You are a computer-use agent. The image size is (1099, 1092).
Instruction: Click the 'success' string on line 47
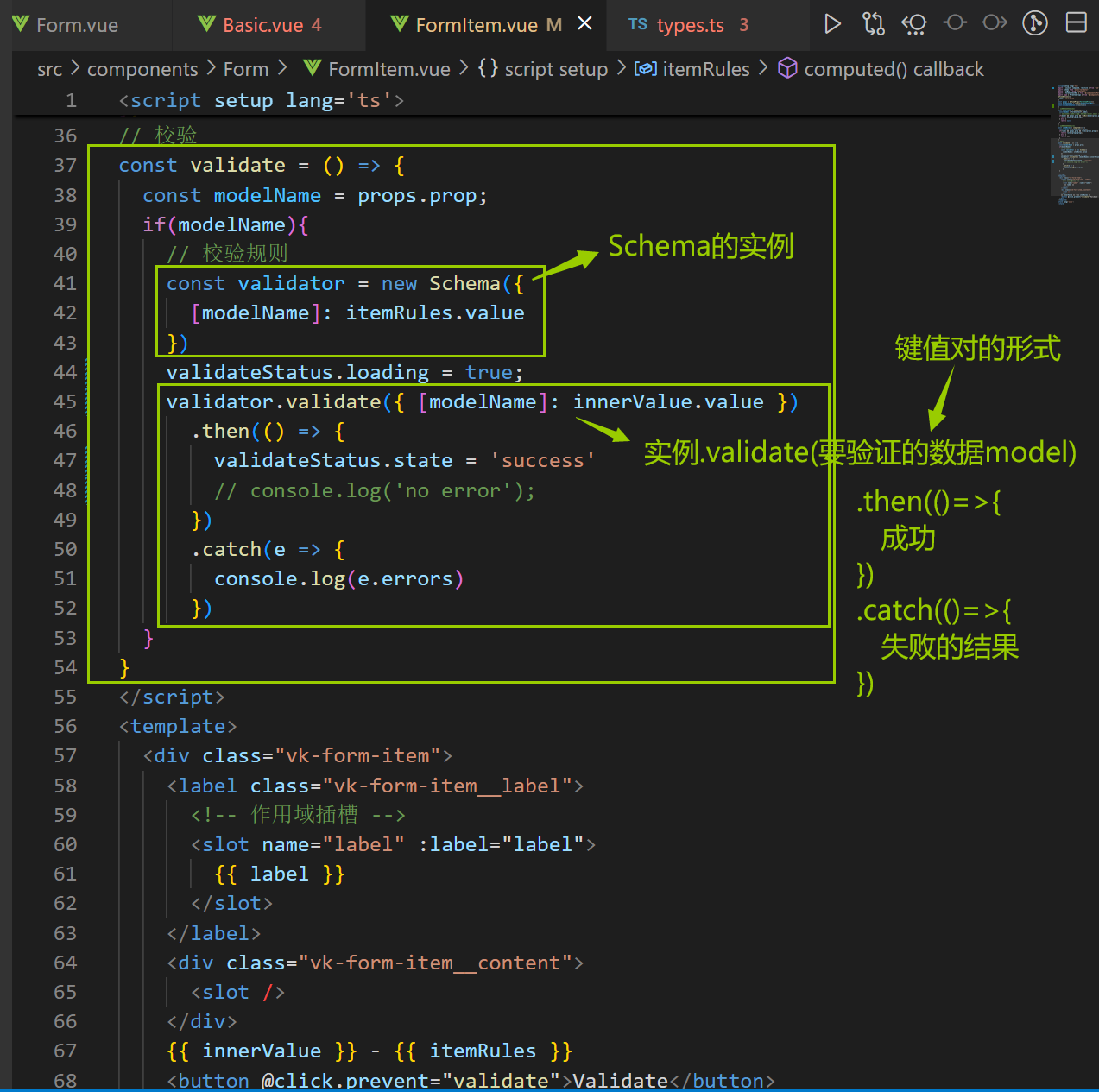point(542,460)
